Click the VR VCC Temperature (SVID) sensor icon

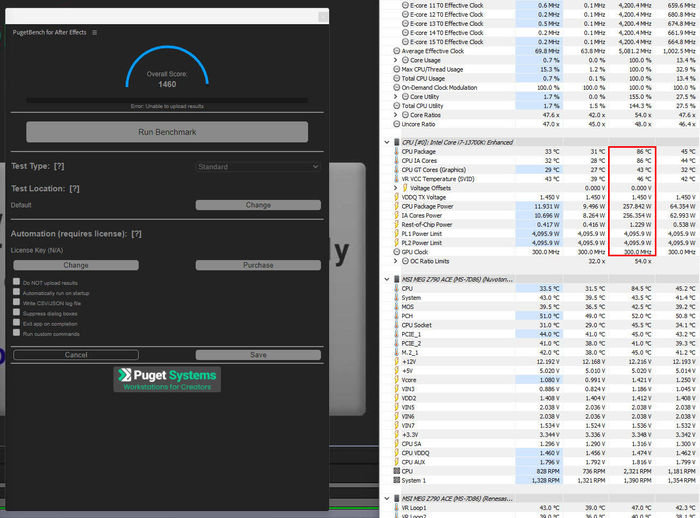click(396, 179)
